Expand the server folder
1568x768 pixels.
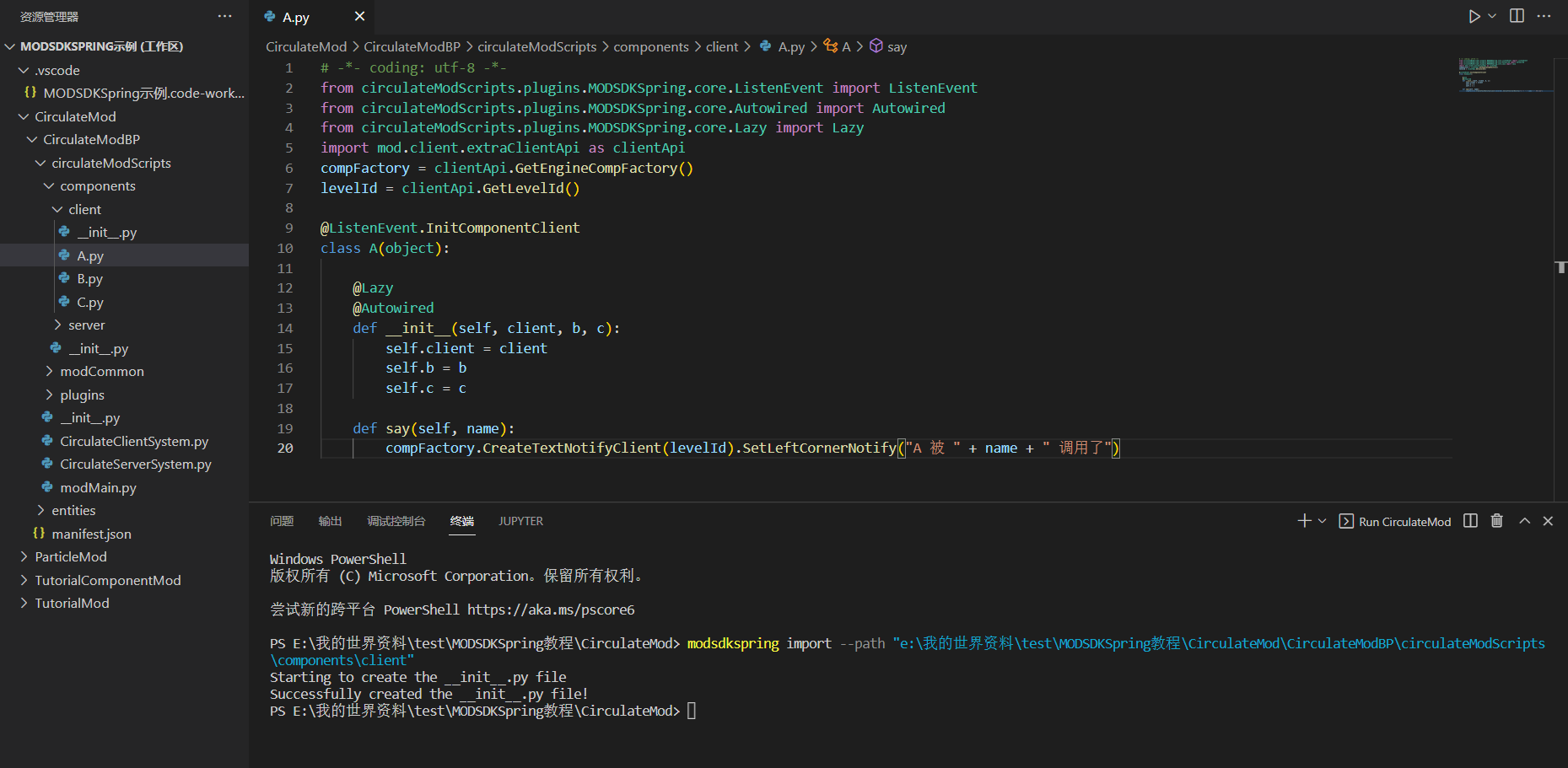(86, 325)
